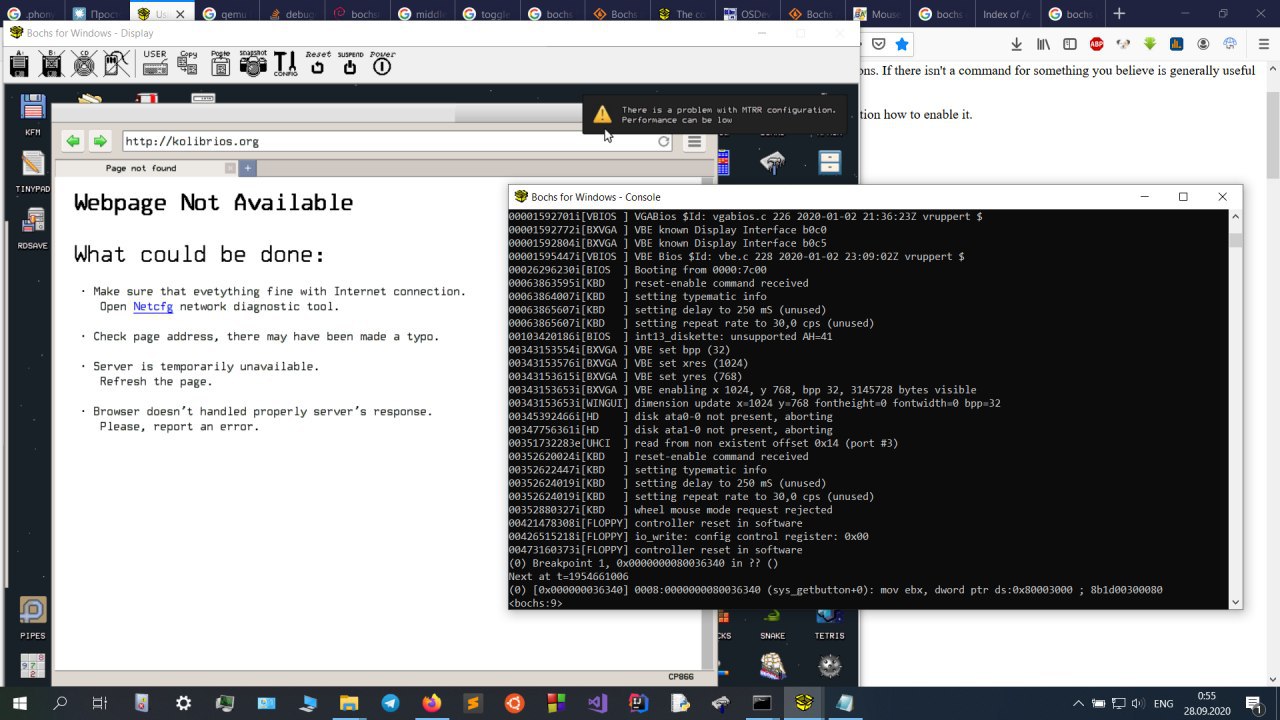Open Visual Studio from the taskbar
Image resolution: width=1280 pixels, height=720 pixels.
[597, 703]
